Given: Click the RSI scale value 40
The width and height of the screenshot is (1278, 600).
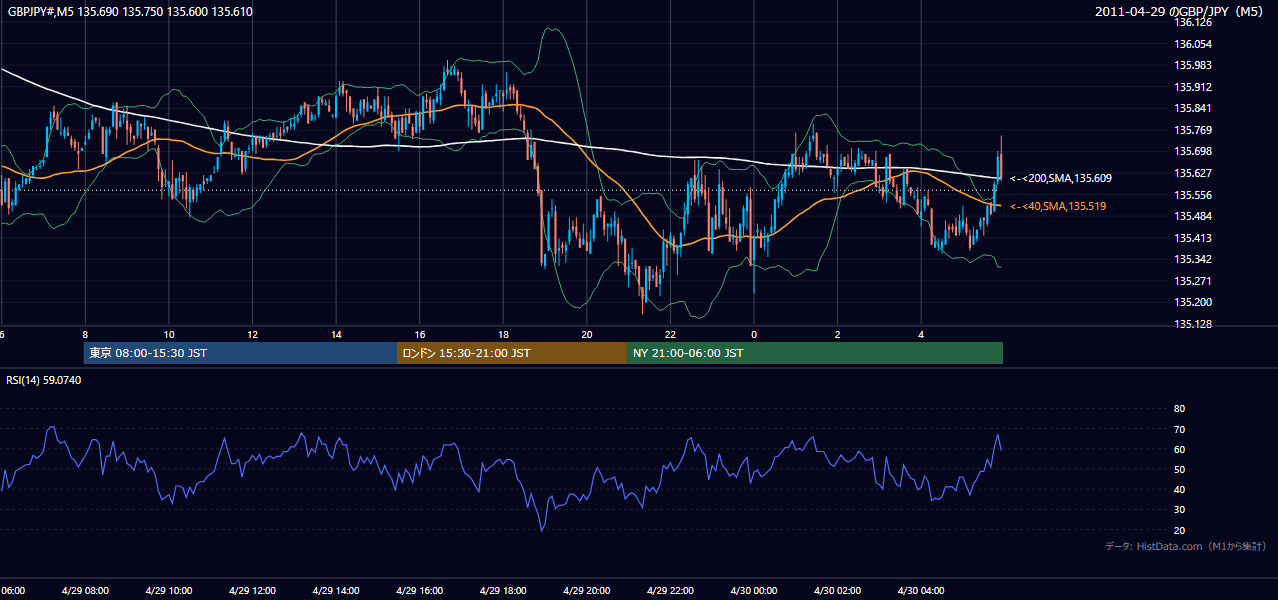Looking at the screenshot, I should (1179, 490).
